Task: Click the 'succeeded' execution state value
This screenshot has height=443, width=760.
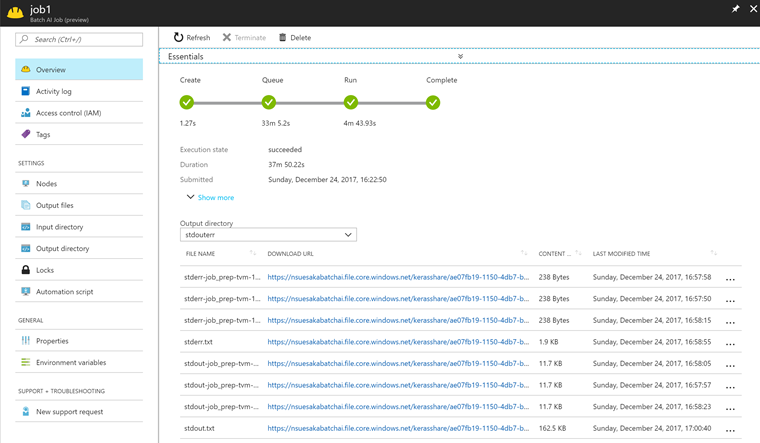Action: click(285, 149)
